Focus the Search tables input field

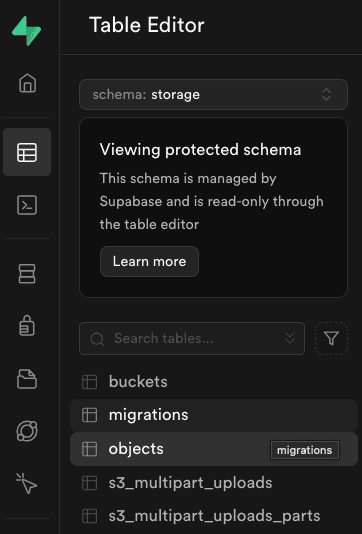(x=192, y=339)
